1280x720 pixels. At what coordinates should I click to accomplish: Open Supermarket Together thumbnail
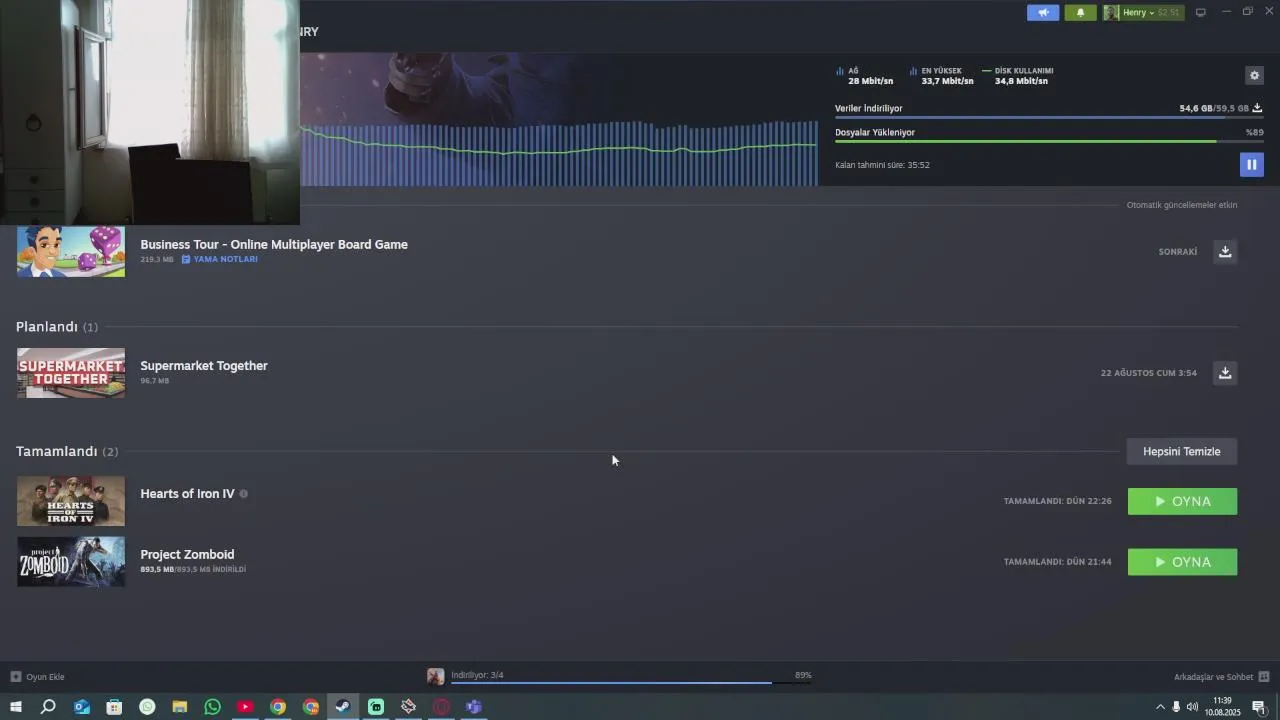coord(71,373)
